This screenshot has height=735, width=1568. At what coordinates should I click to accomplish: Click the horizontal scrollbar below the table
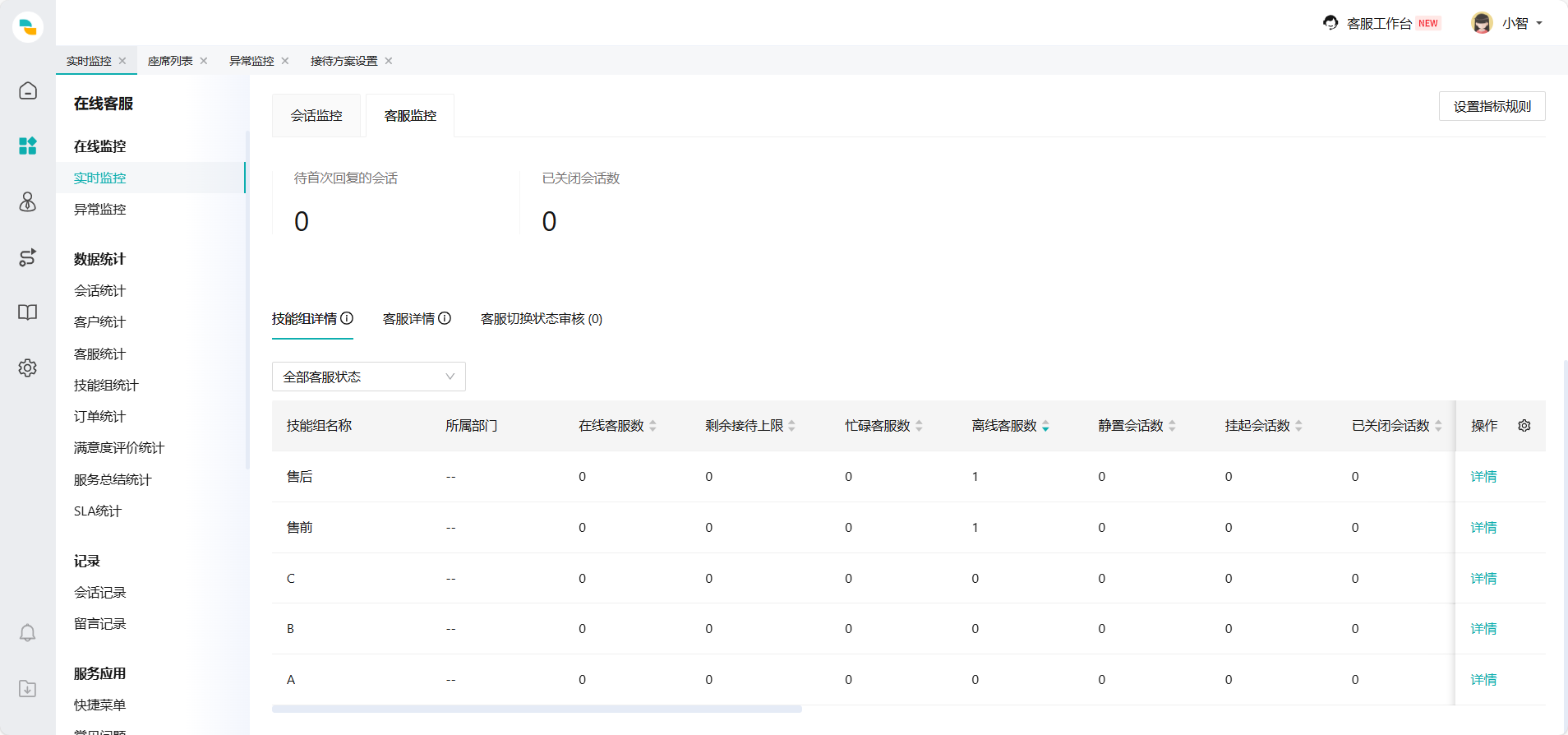tap(537, 709)
